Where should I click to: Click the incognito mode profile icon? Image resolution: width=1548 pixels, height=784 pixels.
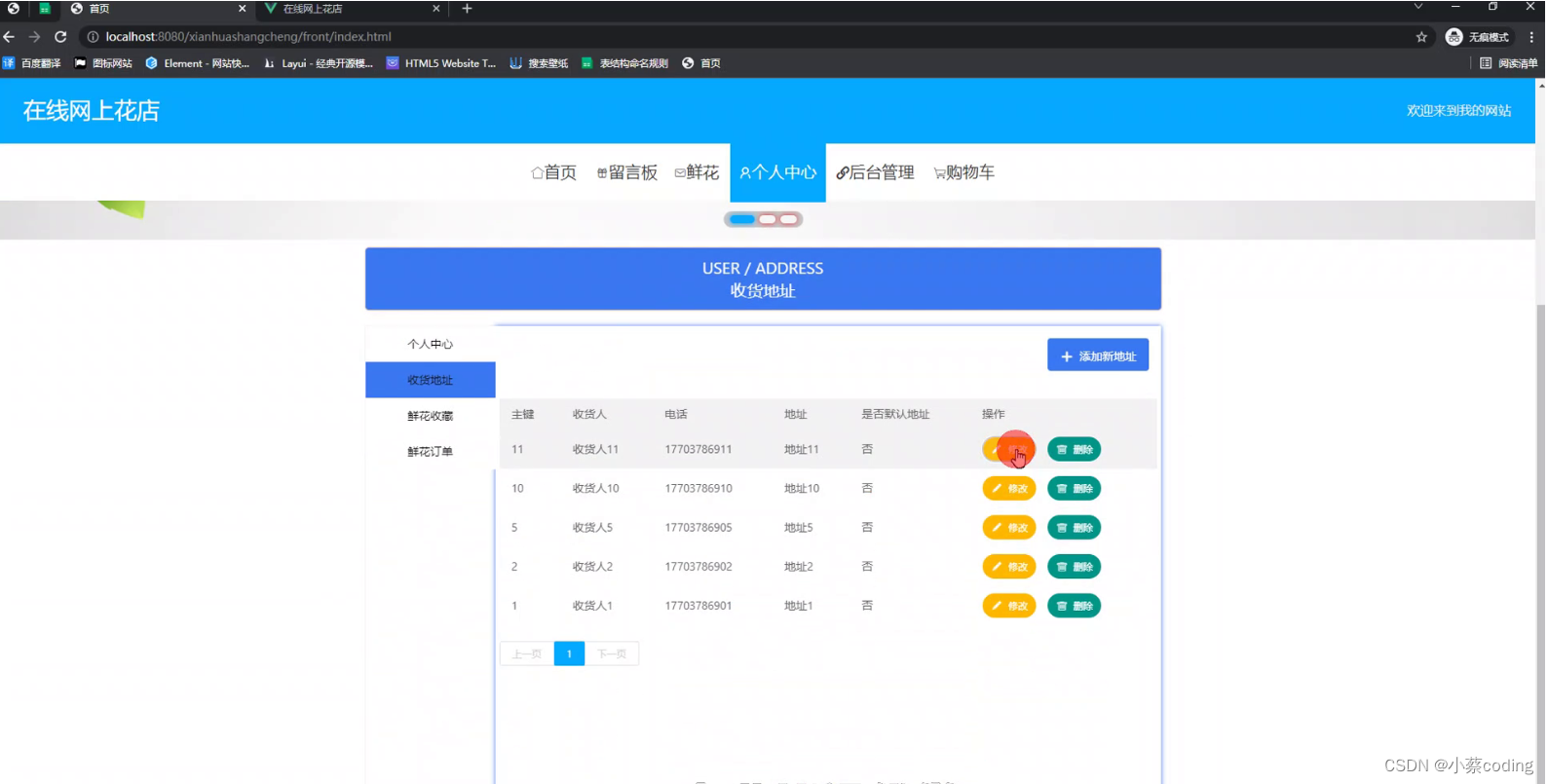pos(1478,37)
